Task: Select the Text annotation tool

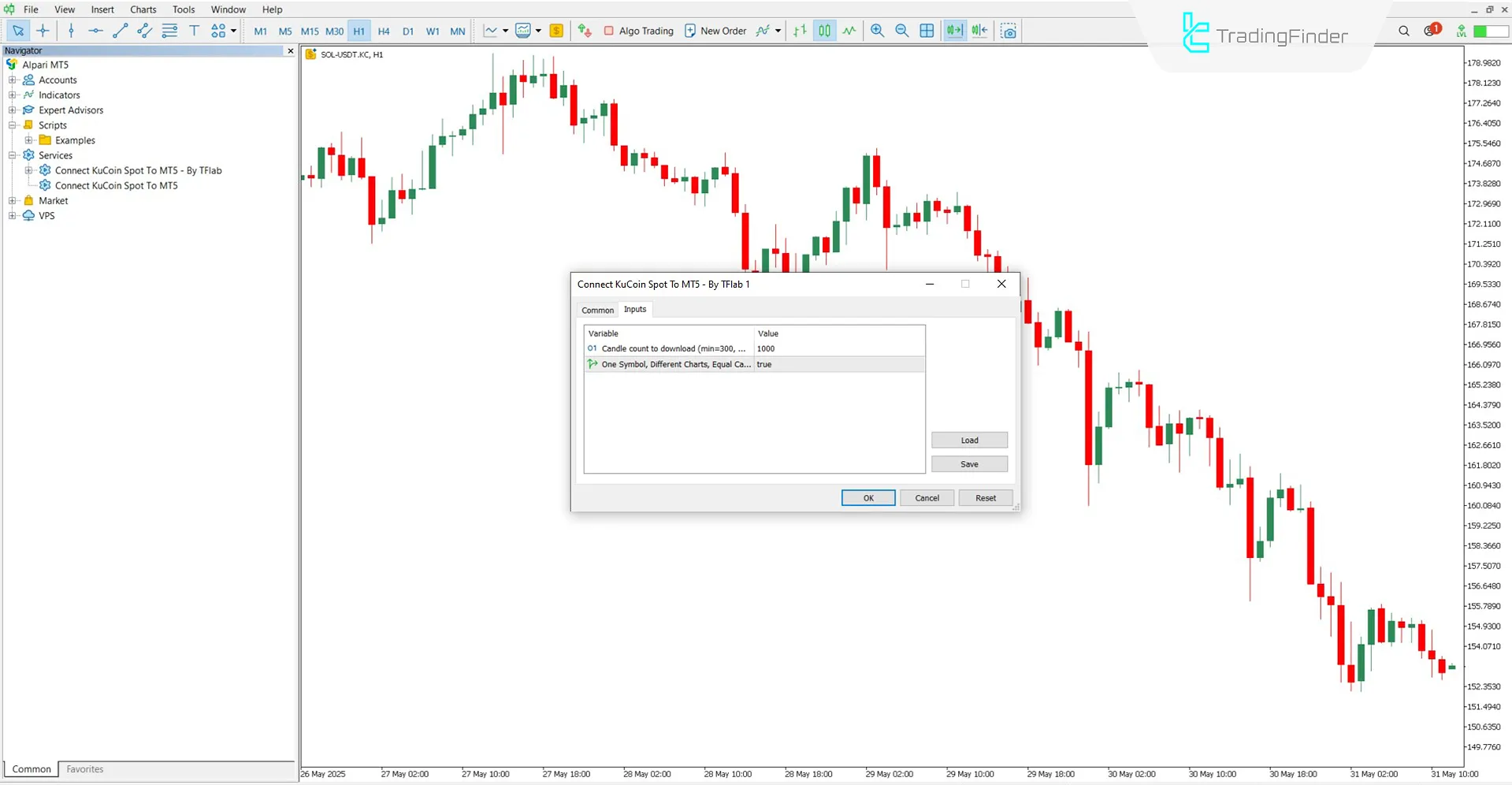Action: pyautogui.click(x=195, y=31)
